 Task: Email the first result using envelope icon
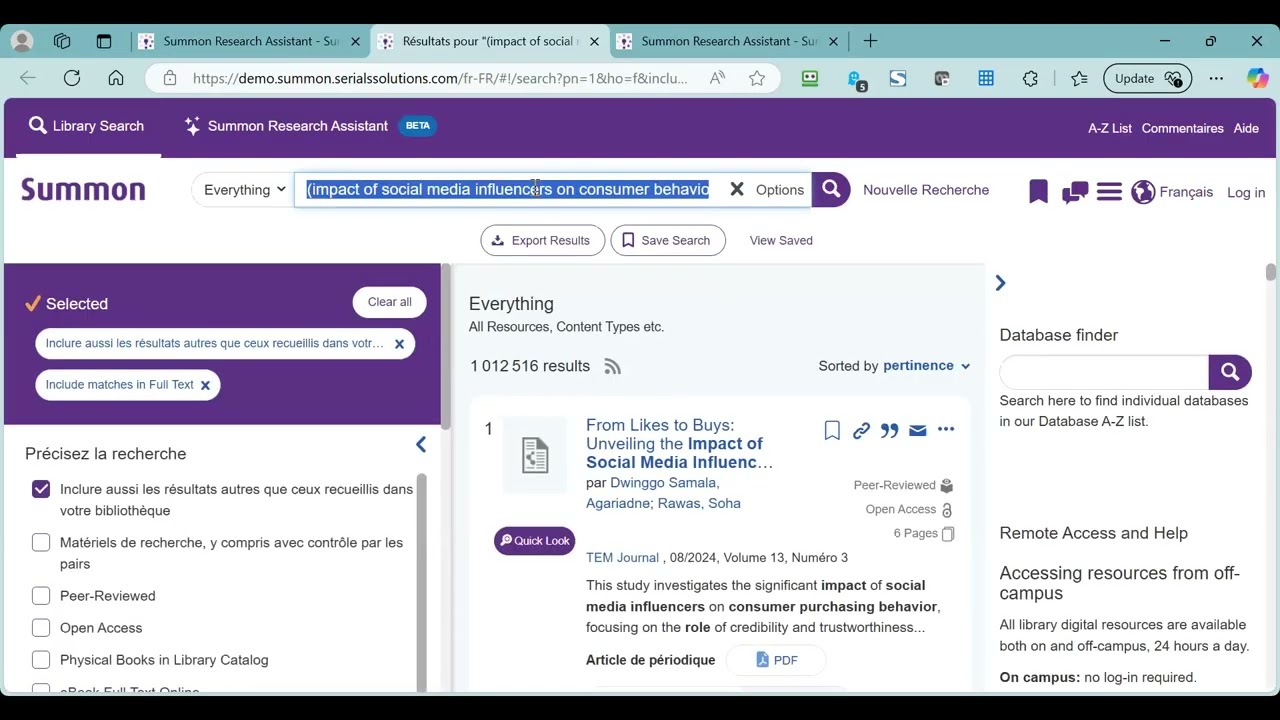(918, 430)
